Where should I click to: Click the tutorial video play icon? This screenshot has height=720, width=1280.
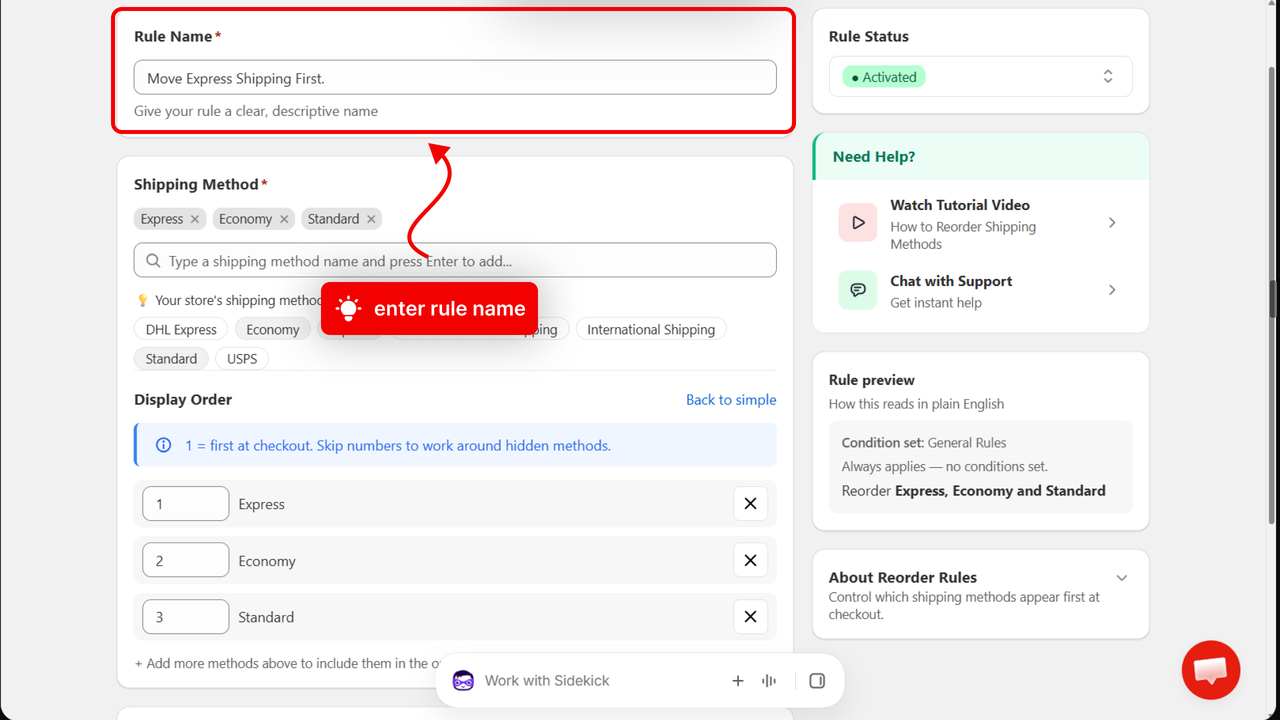click(858, 223)
